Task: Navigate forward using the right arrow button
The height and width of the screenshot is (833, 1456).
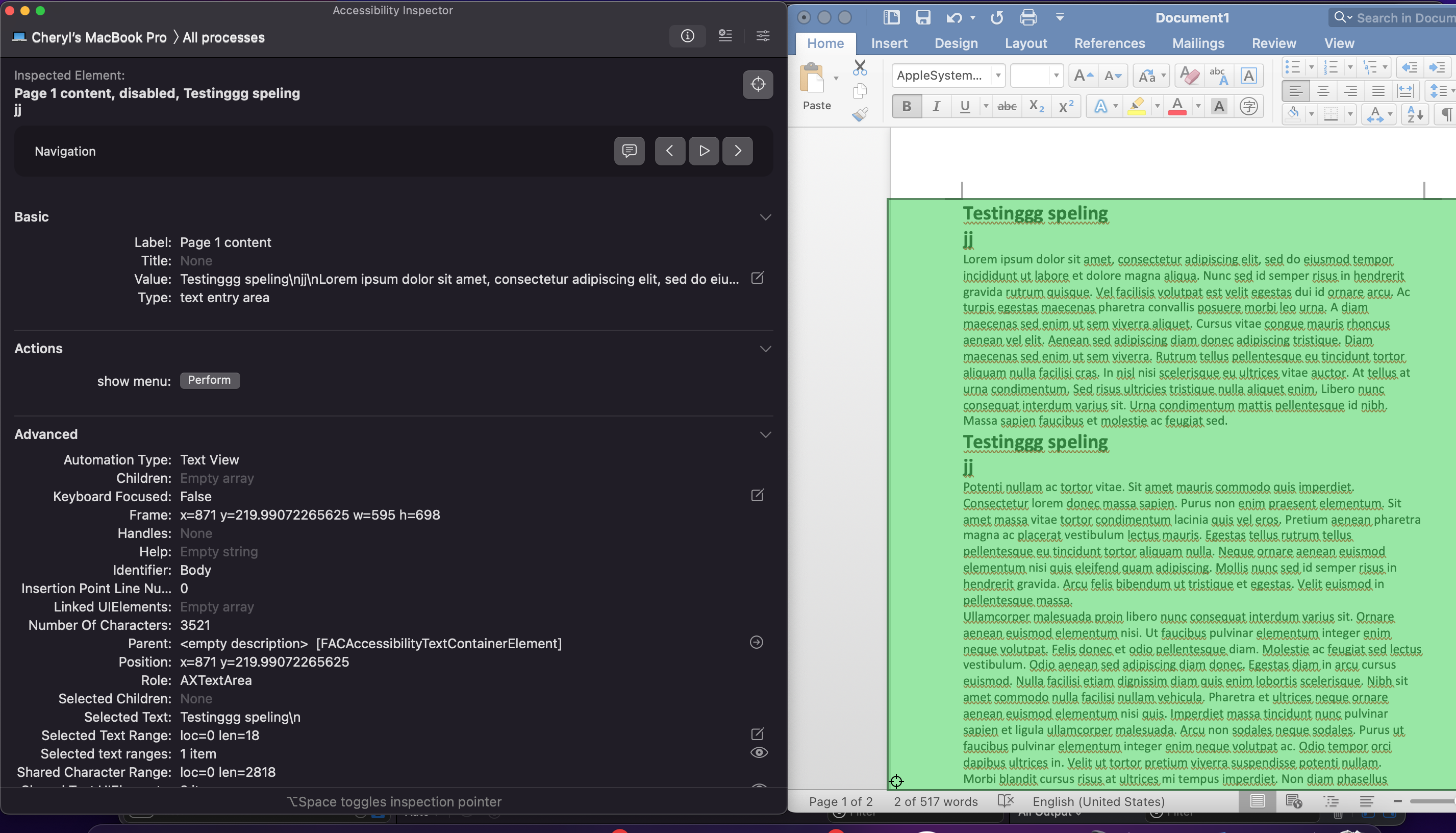Action: pyautogui.click(x=737, y=151)
